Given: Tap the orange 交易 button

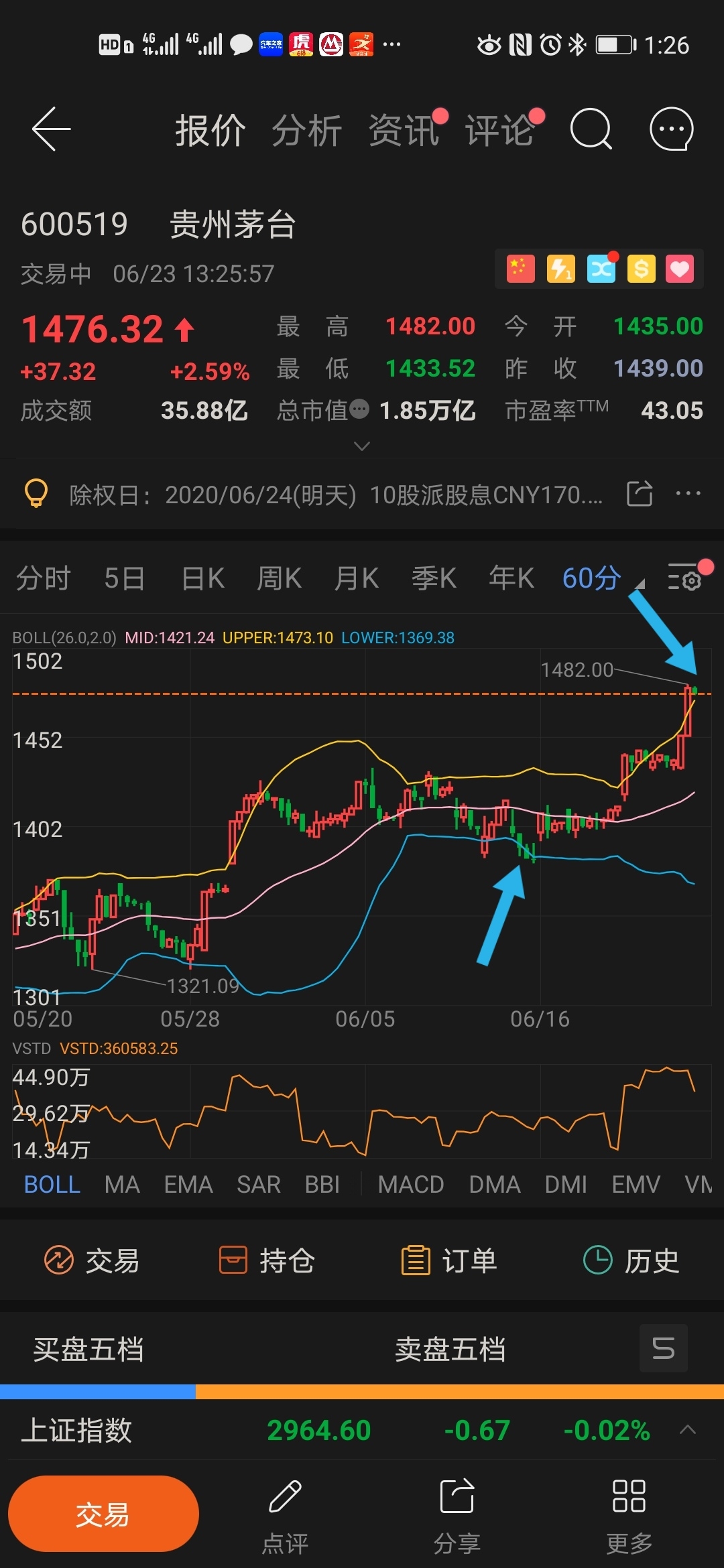Looking at the screenshot, I should click(x=103, y=1514).
